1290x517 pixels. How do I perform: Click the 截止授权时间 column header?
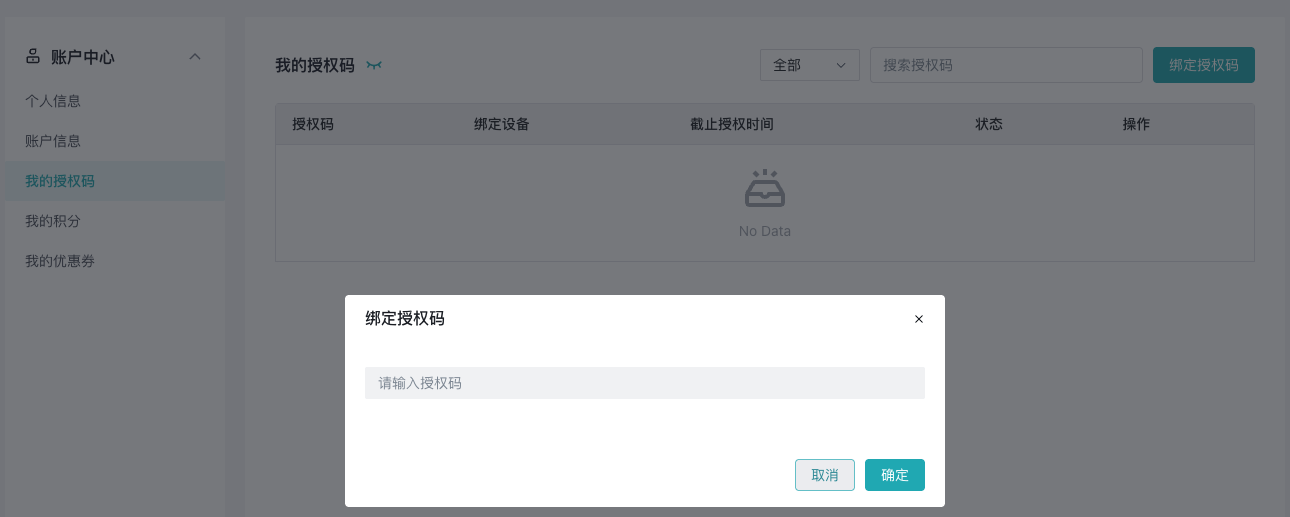coord(732,125)
